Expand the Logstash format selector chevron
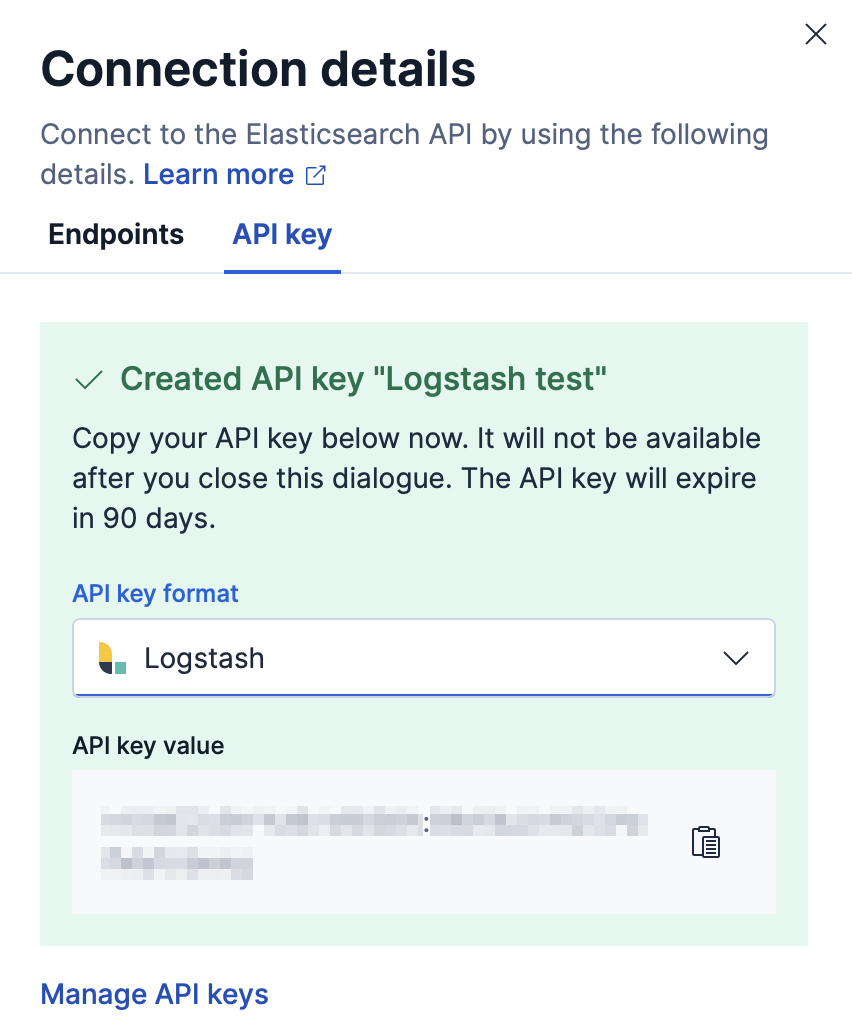The width and height of the screenshot is (852, 1030). click(x=737, y=657)
